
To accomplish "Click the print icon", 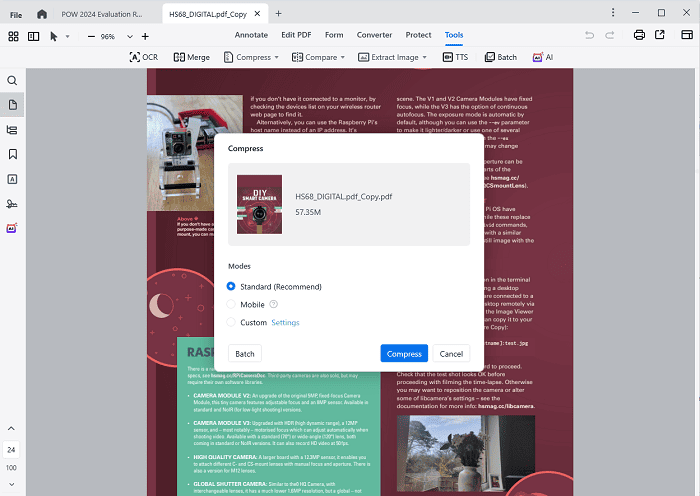I will (639, 35).
